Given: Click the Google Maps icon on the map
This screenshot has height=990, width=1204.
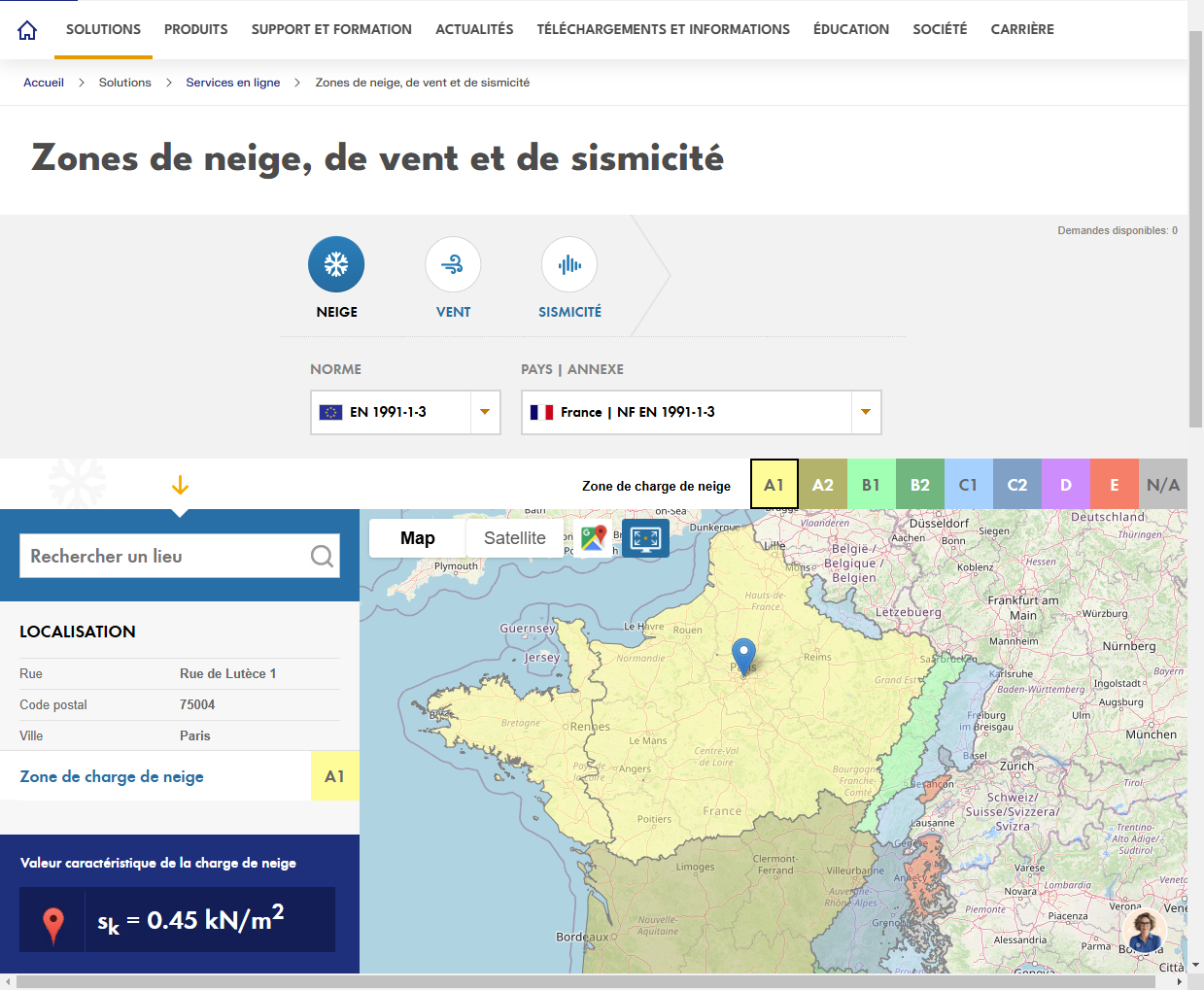Looking at the screenshot, I should pyautogui.click(x=594, y=537).
